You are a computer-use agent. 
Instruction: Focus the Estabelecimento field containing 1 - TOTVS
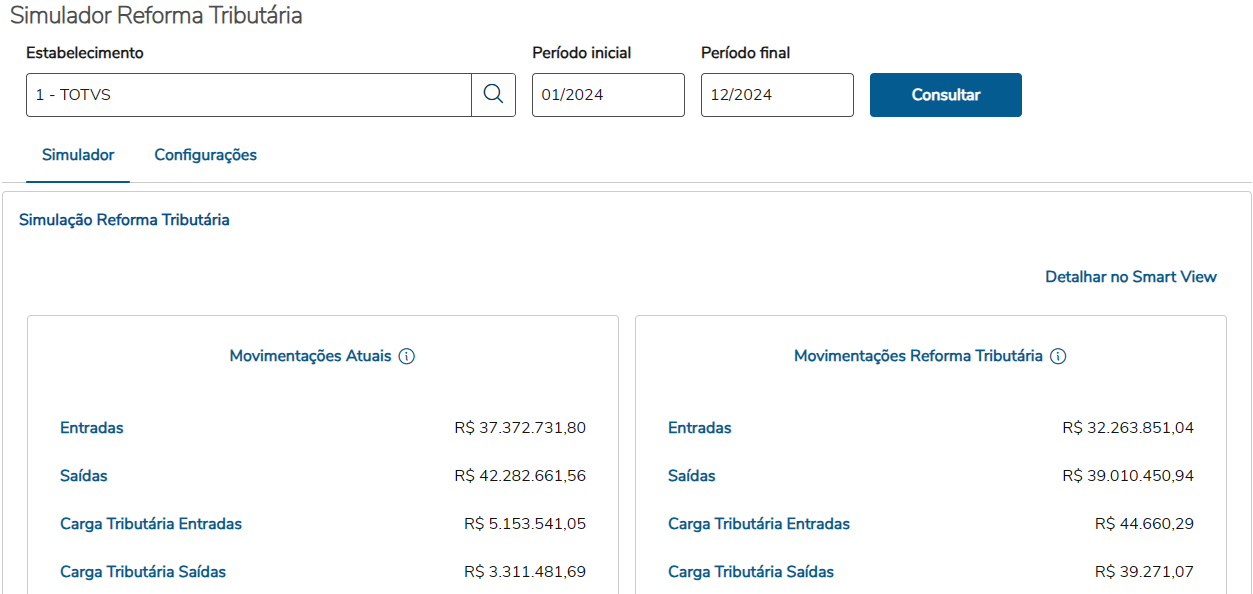(249, 95)
